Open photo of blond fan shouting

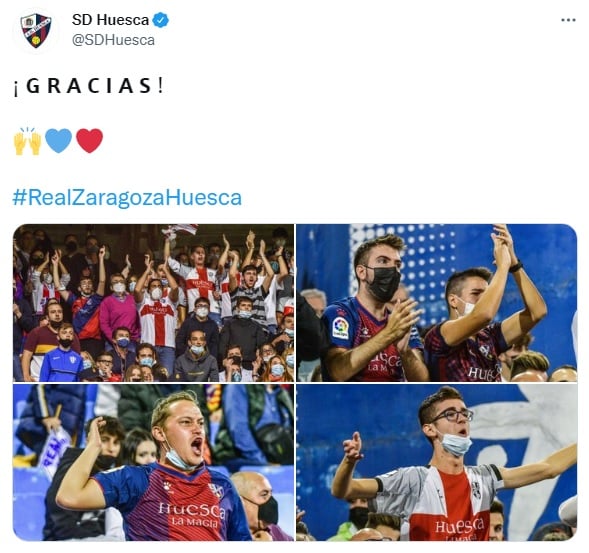pyautogui.click(x=154, y=462)
